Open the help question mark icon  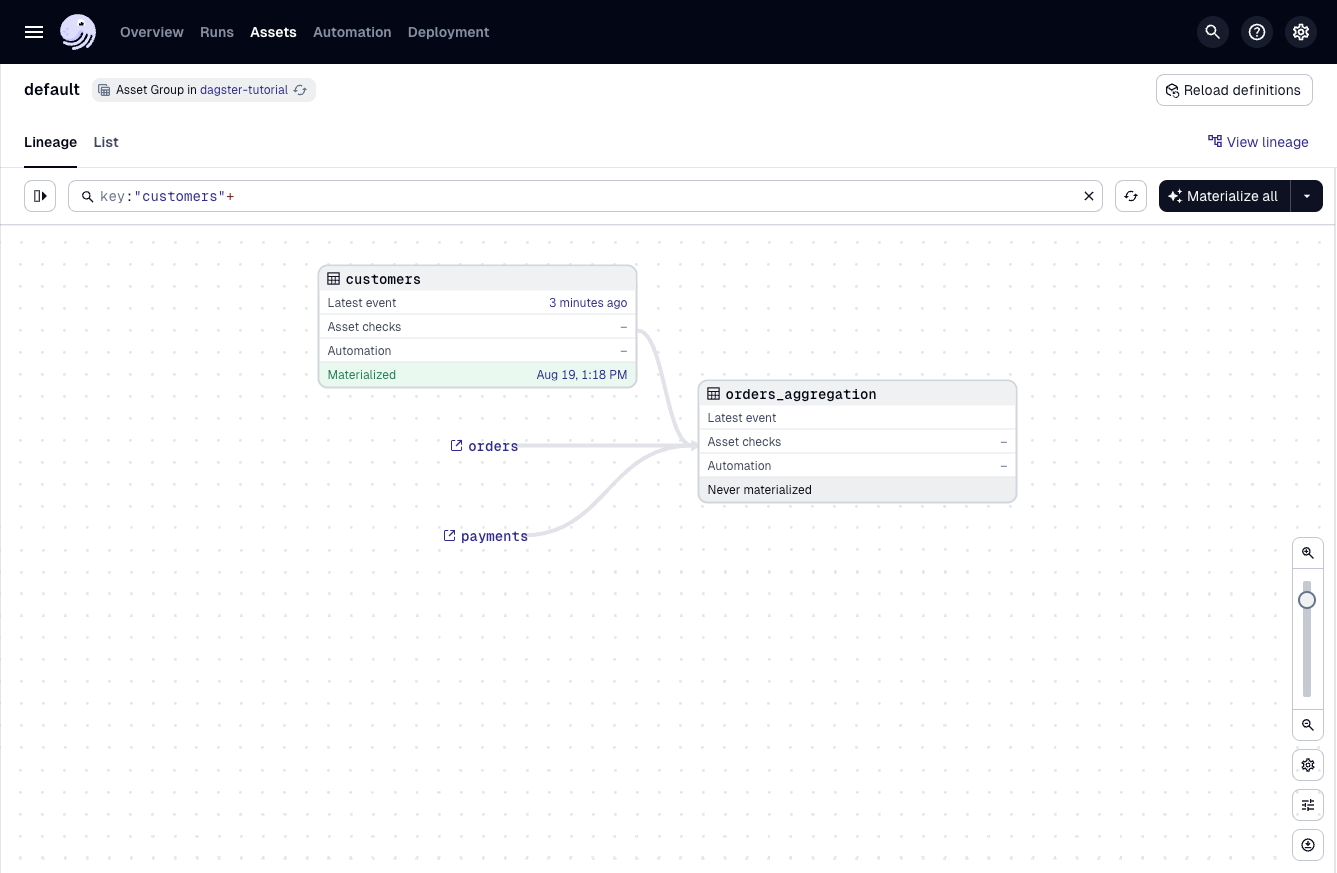click(1257, 32)
